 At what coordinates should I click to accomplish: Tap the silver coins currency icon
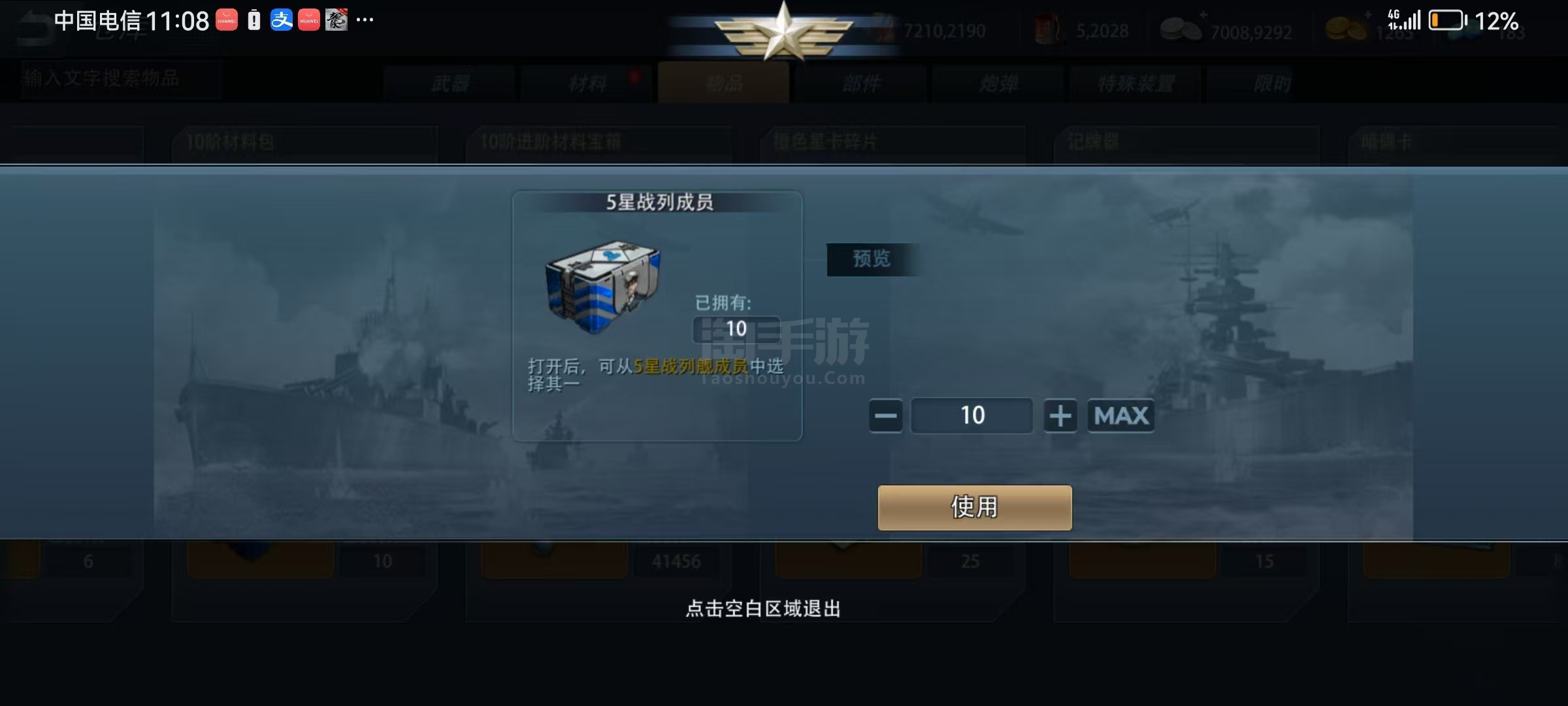1181,30
